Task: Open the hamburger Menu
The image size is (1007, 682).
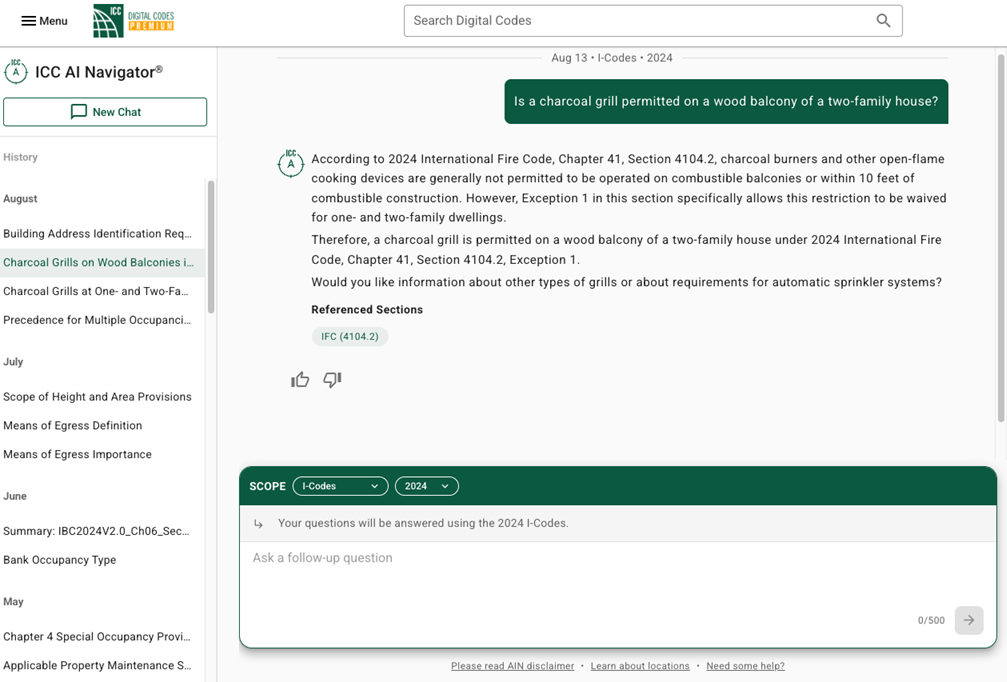Action: tap(44, 21)
